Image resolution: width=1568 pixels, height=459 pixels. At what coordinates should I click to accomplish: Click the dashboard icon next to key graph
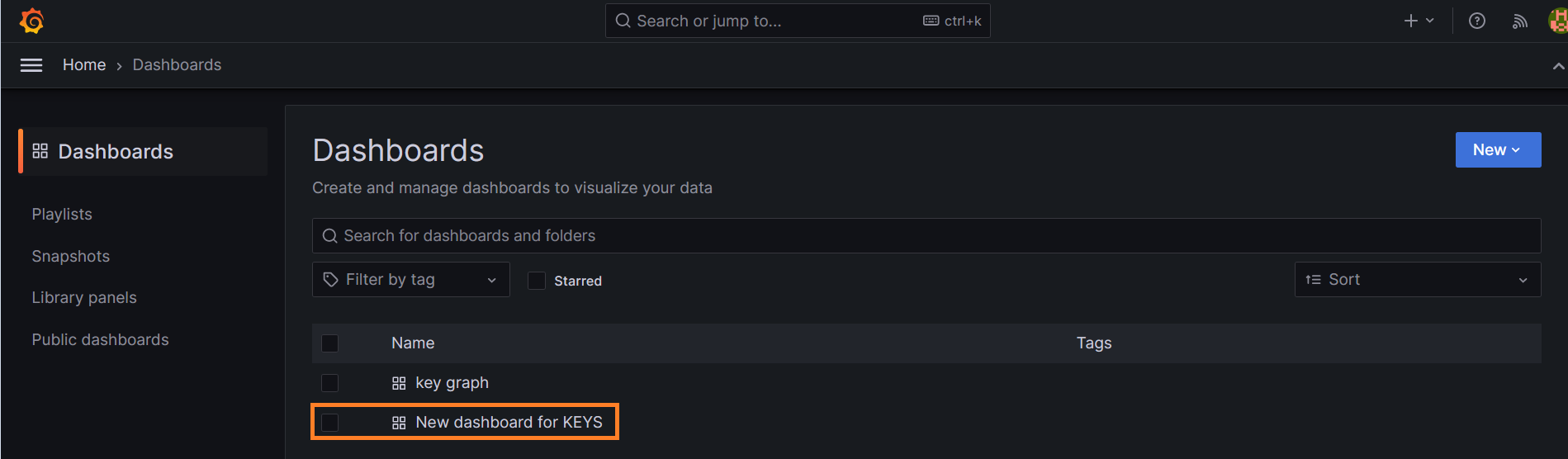[x=399, y=383]
